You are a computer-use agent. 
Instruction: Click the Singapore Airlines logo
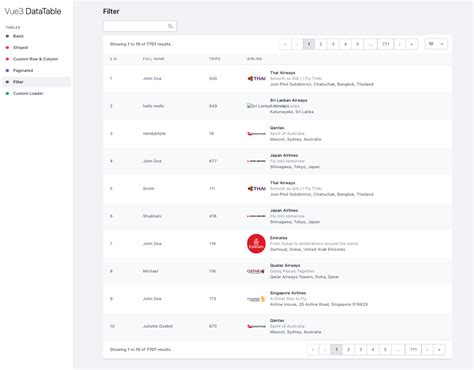pyautogui.click(x=256, y=299)
